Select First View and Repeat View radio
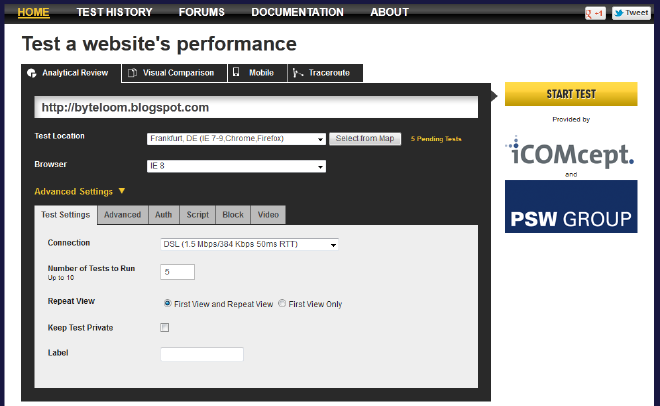Screen dimensions: 660x406 pos(168,303)
